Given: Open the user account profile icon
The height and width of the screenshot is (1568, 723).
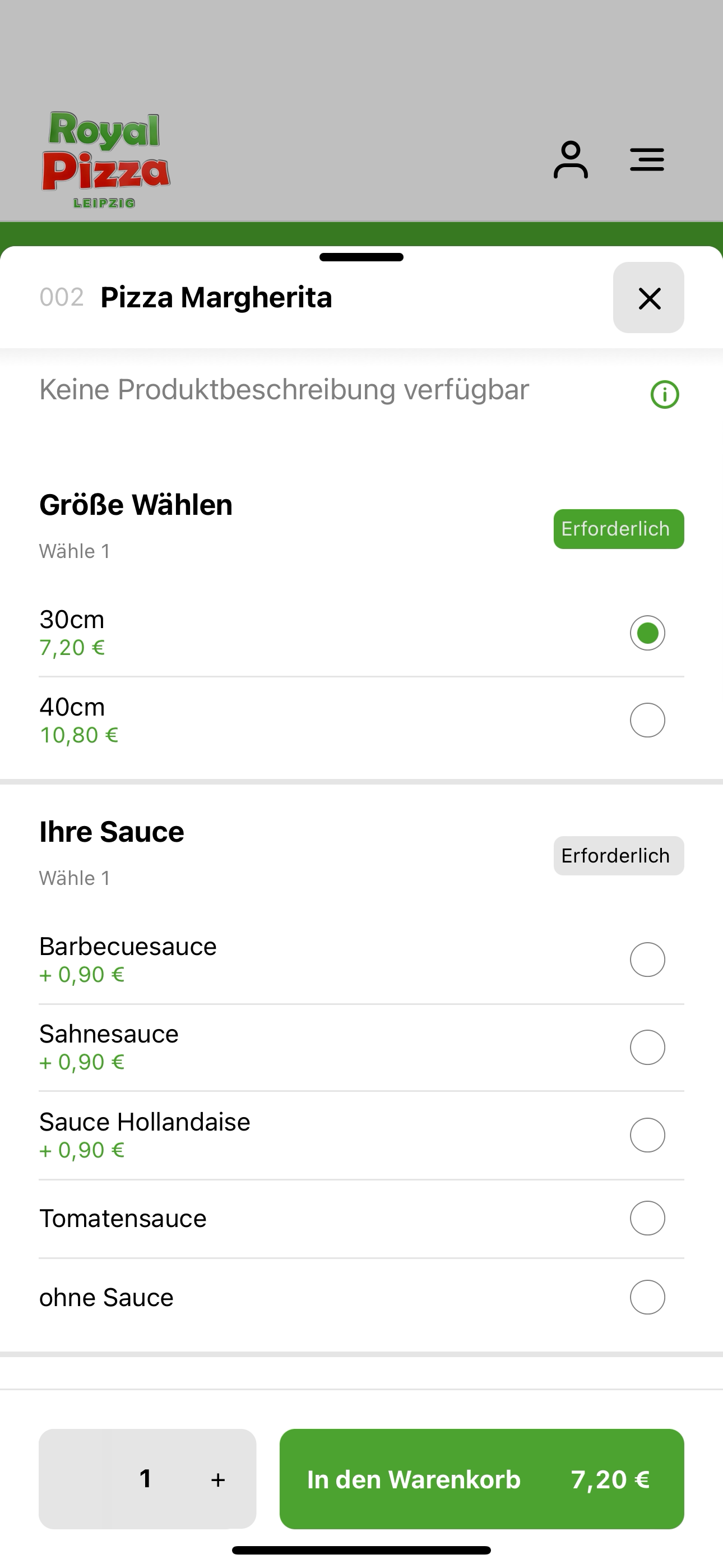Looking at the screenshot, I should (x=570, y=159).
